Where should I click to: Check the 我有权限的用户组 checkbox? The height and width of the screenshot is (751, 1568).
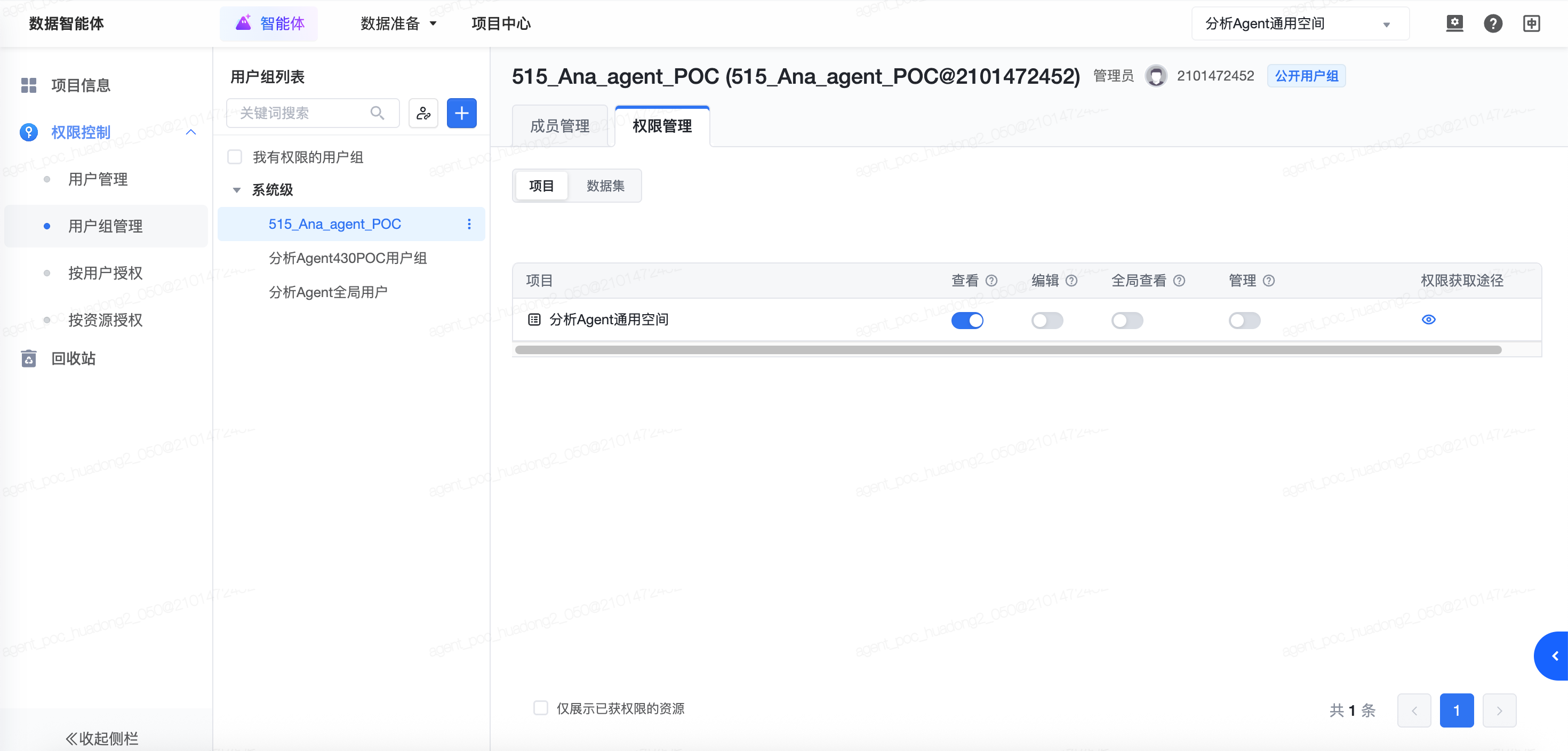point(234,157)
